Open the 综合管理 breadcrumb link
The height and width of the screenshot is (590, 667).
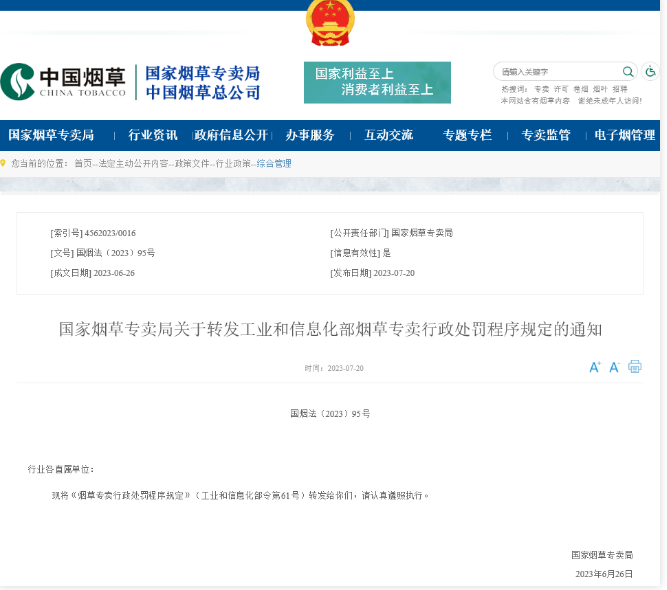point(274,163)
